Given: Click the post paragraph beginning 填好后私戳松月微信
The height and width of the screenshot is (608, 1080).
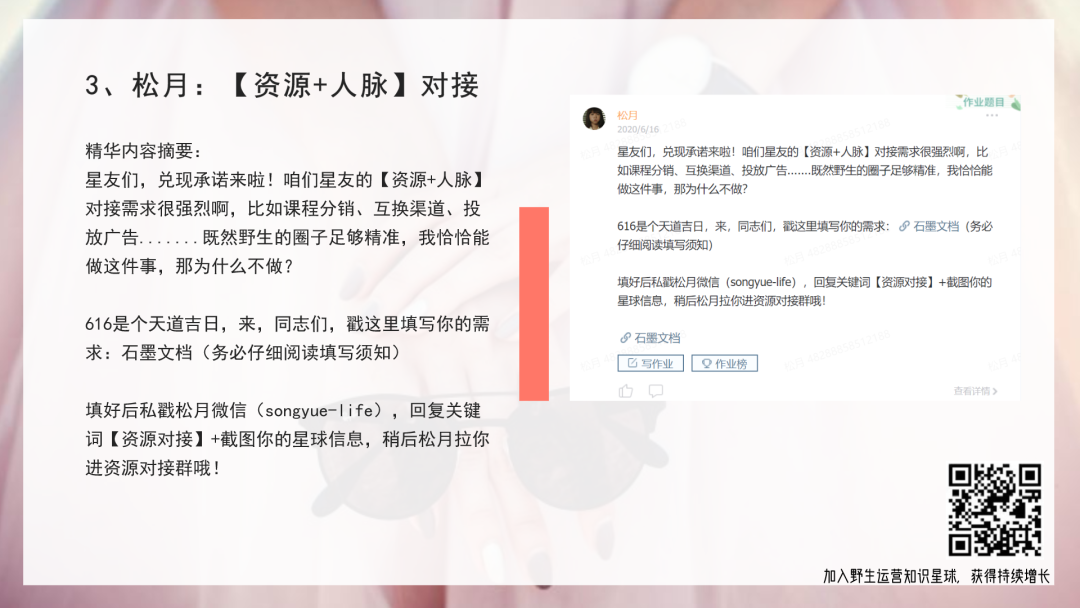Looking at the screenshot, I should (804, 291).
